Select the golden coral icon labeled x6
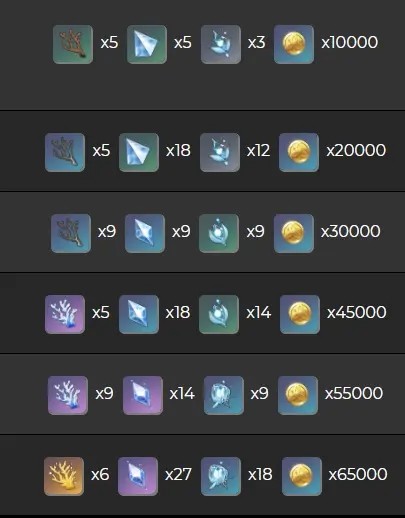 pos(64,476)
